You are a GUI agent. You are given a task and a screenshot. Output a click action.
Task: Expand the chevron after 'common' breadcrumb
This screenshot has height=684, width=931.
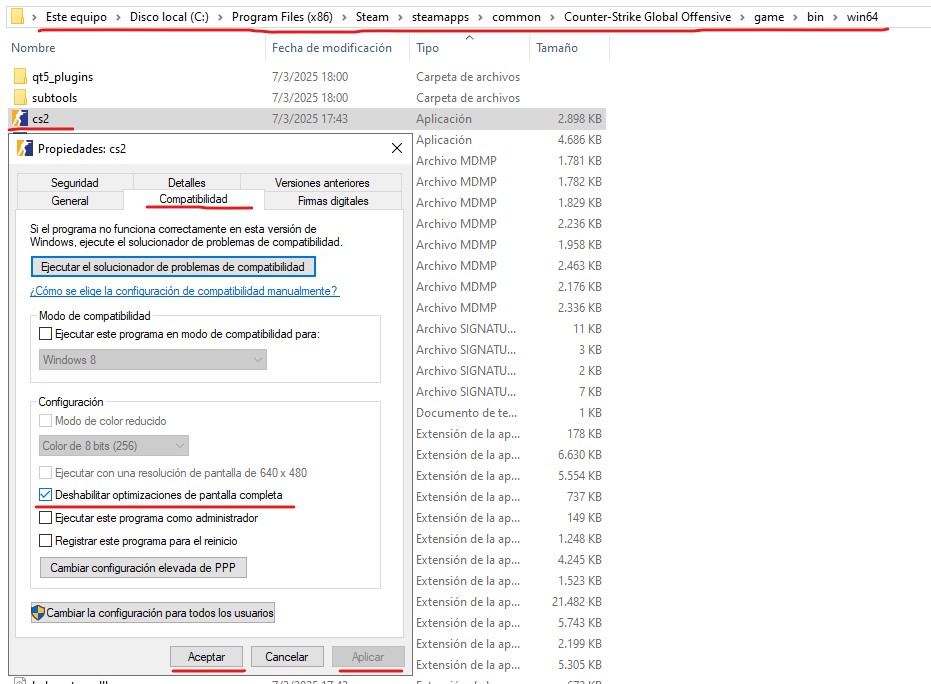pyautogui.click(x=552, y=17)
